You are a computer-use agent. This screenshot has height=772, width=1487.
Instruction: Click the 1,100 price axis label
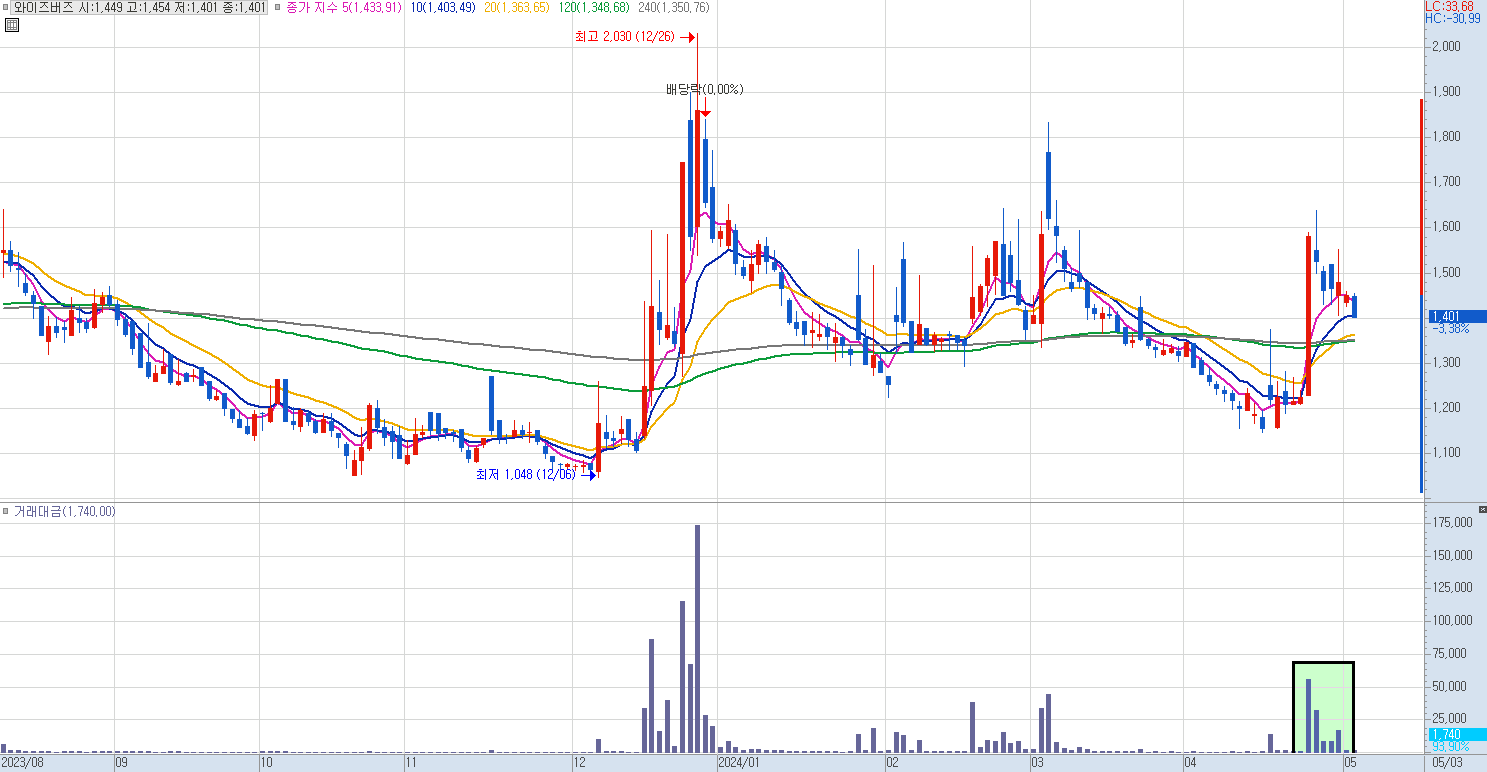[1446, 452]
